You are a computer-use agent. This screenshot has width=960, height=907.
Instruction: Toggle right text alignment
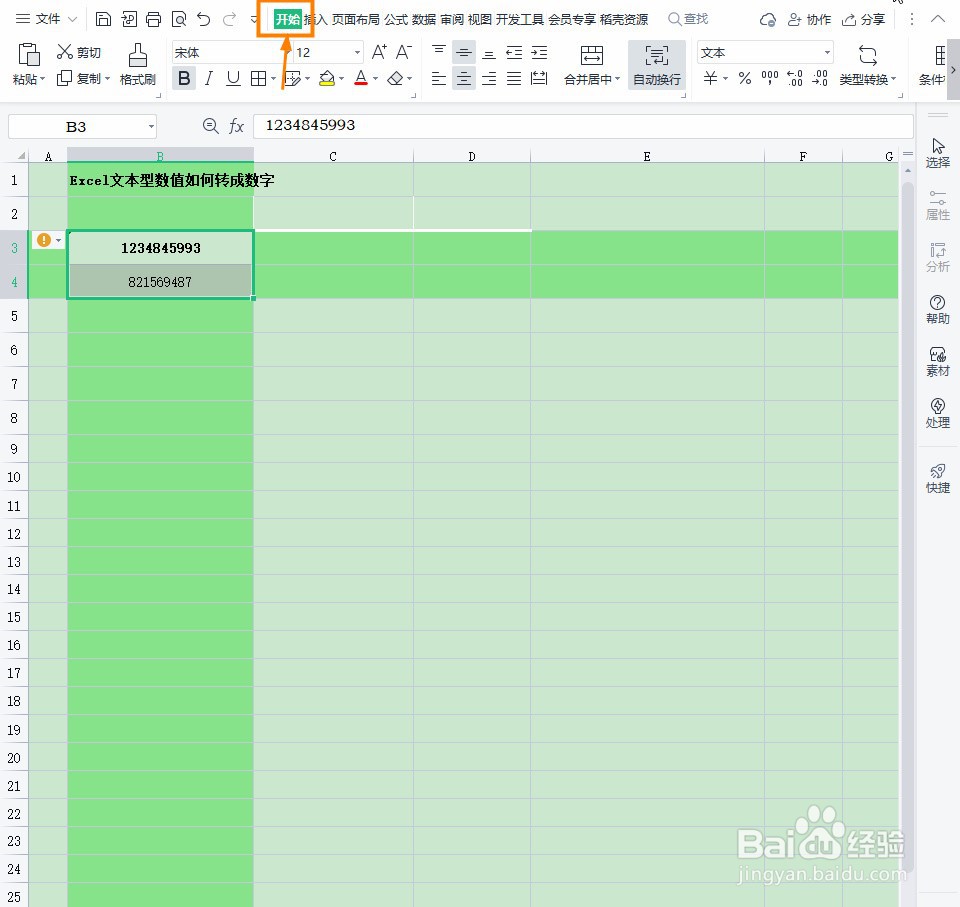(489, 78)
